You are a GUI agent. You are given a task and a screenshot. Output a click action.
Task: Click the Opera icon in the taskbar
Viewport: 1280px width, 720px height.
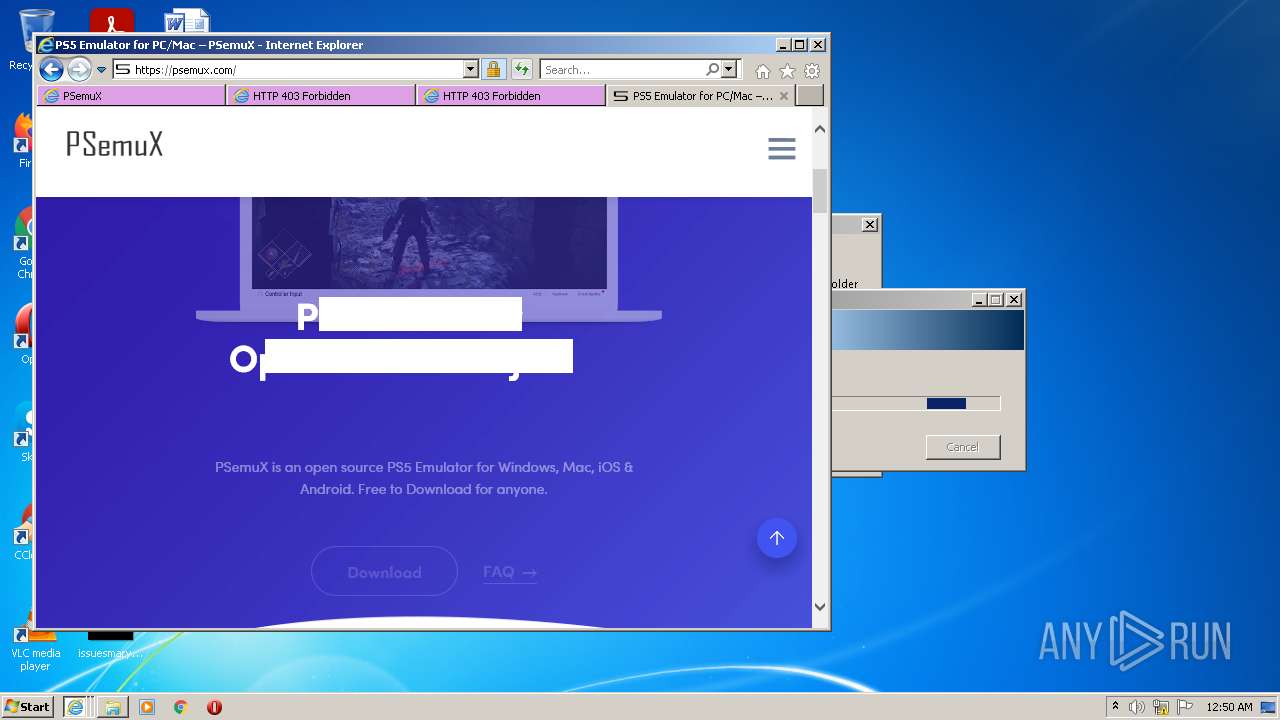(x=214, y=706)
